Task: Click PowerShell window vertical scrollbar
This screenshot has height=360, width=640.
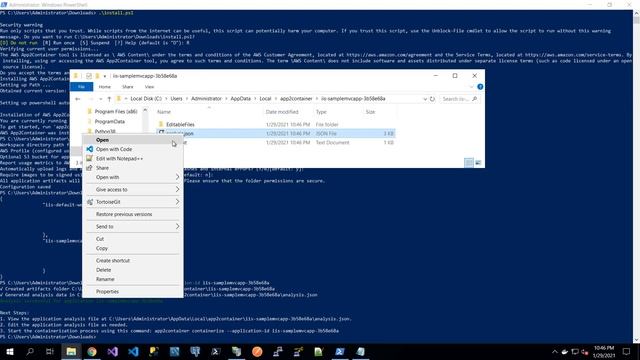Action: pos(636,176)
